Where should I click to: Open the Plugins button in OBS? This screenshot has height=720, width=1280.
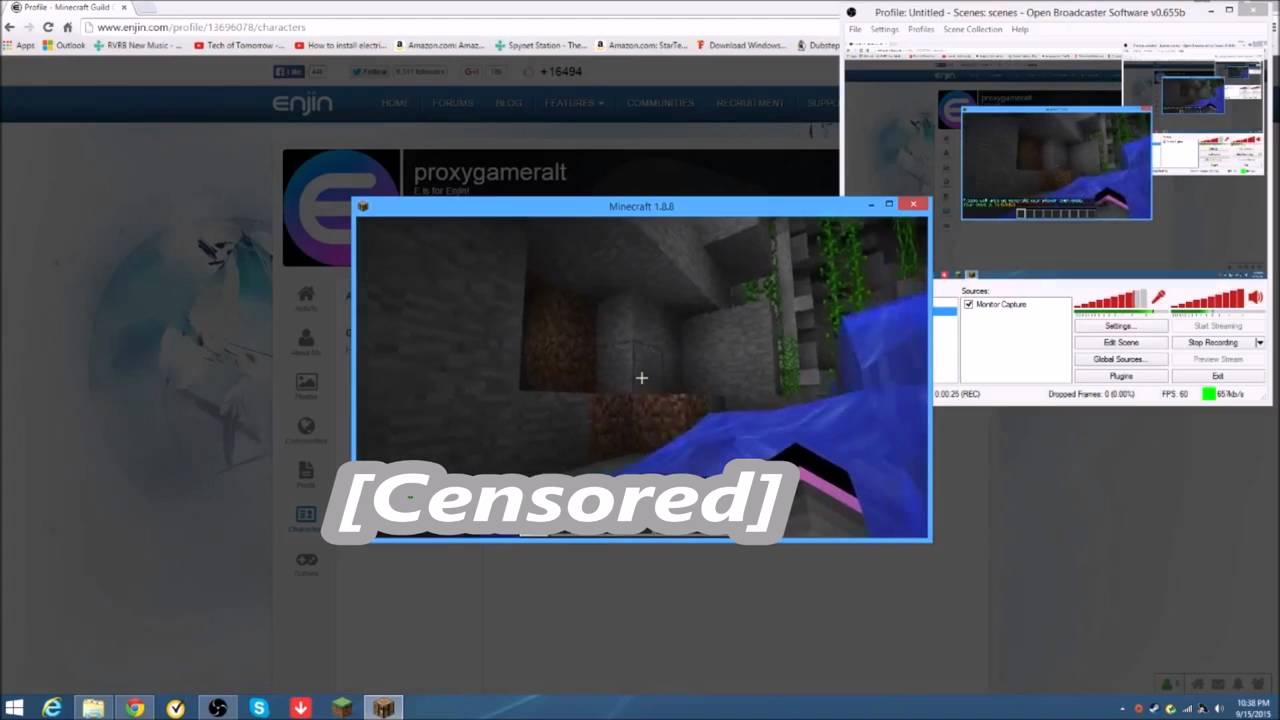click(x=1120, y=376)
